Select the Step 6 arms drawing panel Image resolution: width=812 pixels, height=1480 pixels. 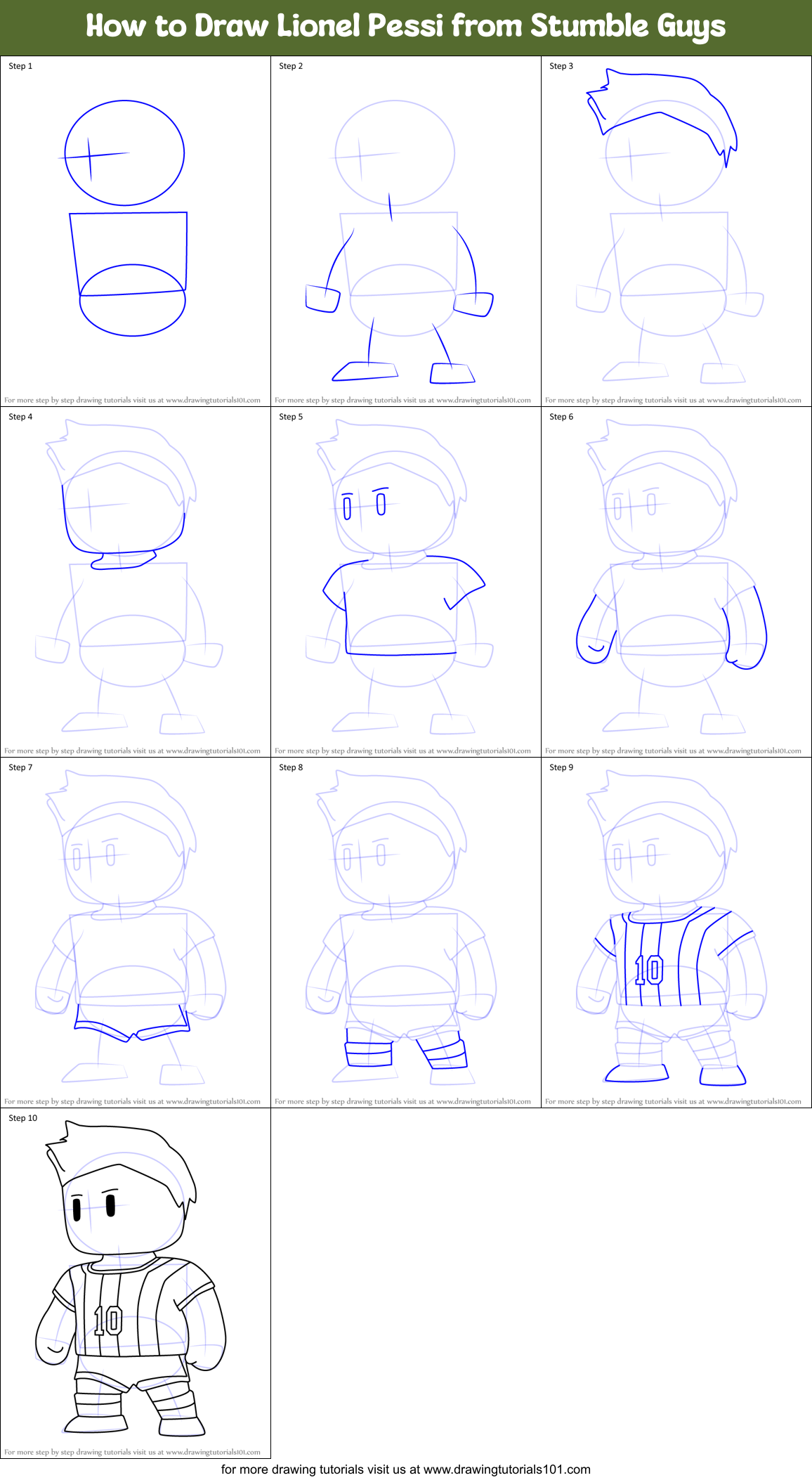click(676, 582)
